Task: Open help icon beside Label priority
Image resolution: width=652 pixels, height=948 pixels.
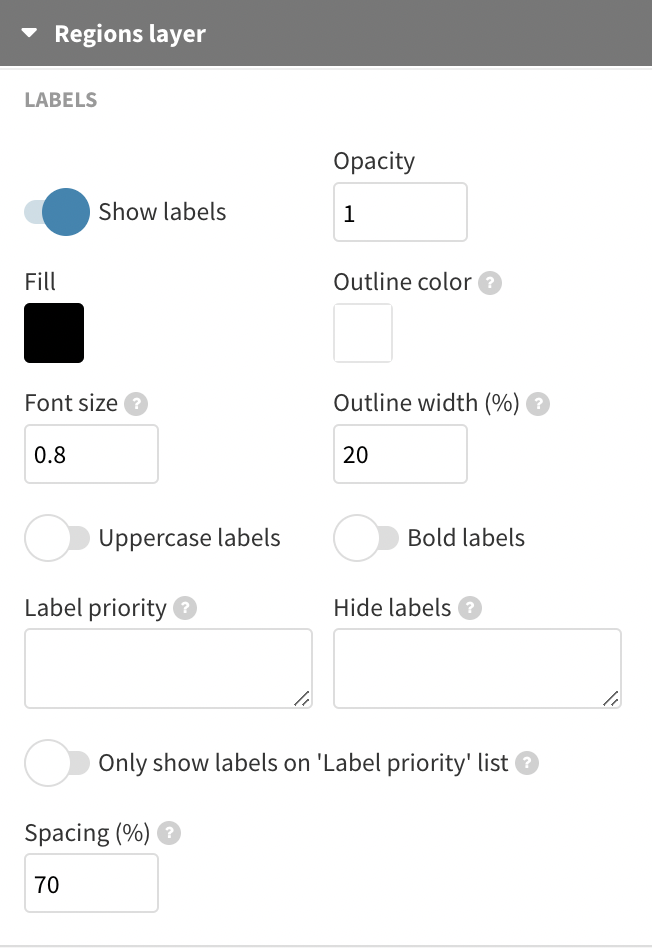Action: (185, 608)
